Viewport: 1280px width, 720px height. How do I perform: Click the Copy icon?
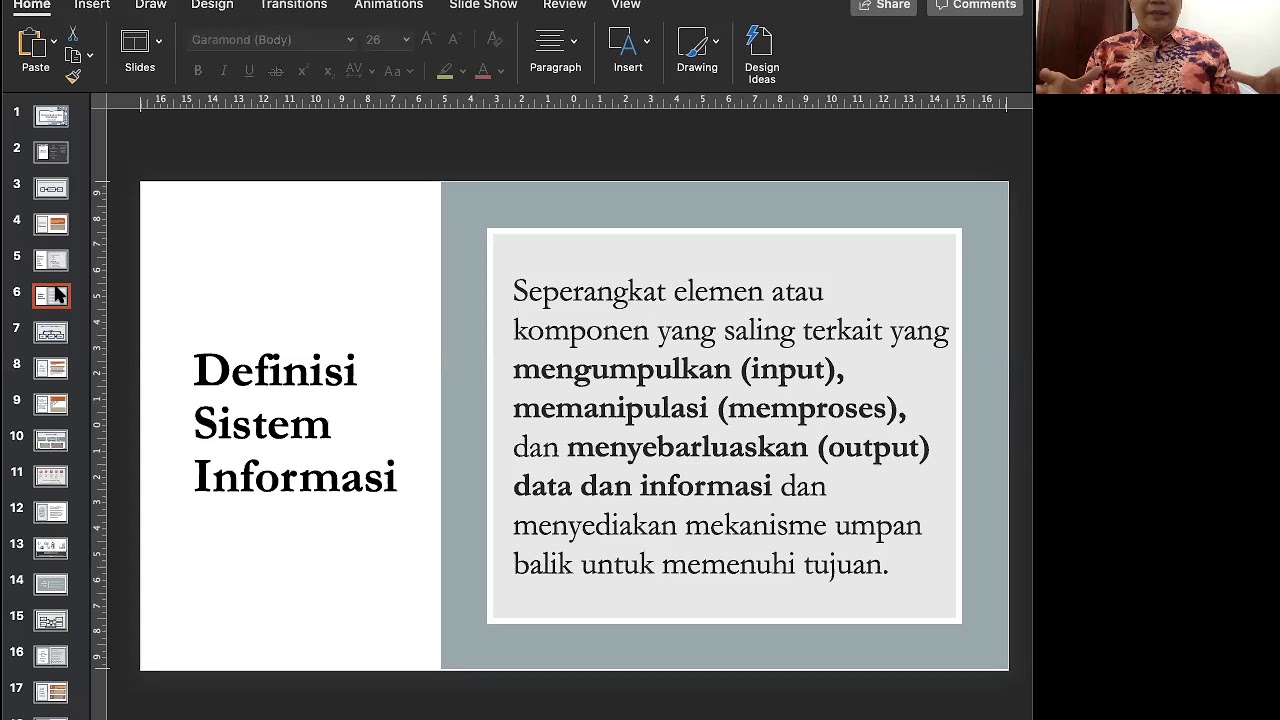(73, 55)
